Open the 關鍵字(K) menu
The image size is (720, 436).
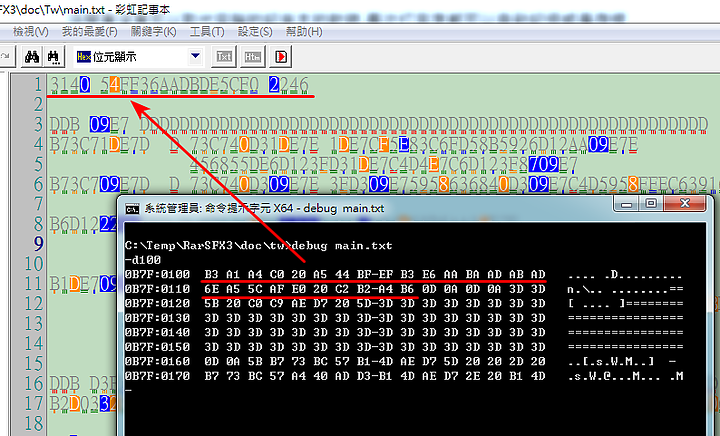pyautogui.click(x=153, y=32)
